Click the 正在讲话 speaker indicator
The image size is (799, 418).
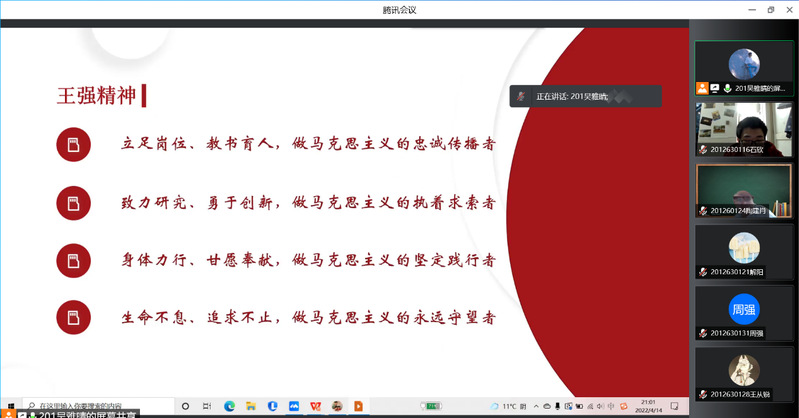585,96
